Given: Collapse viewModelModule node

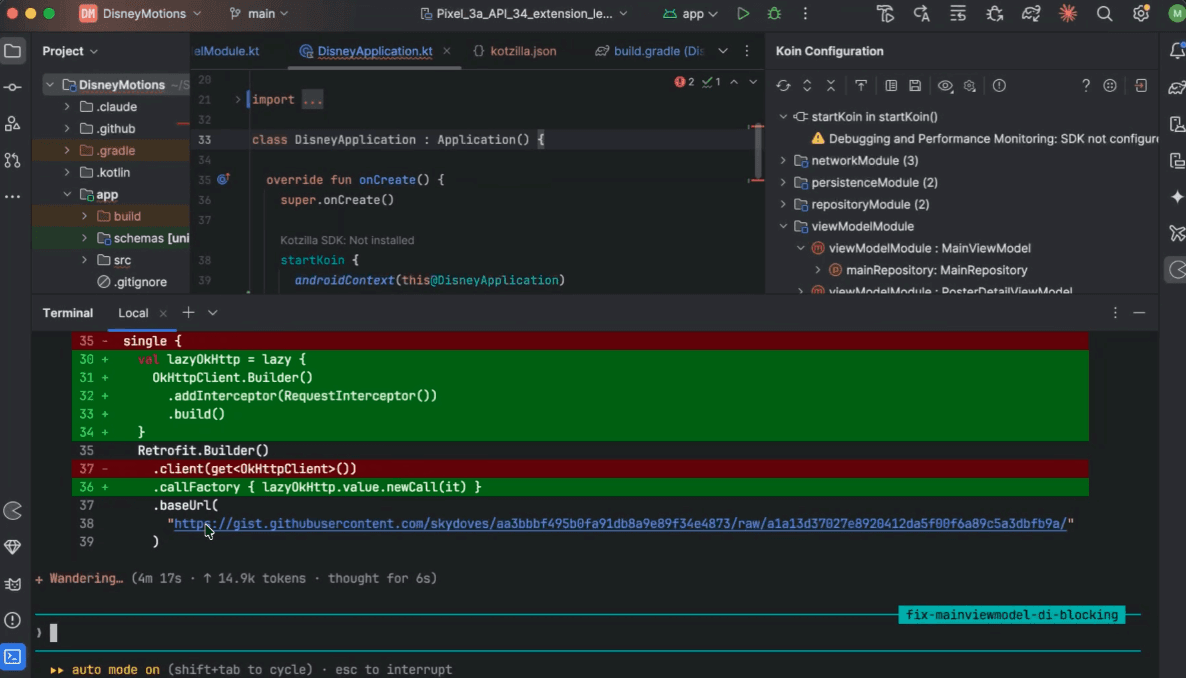Looking at the screenshot, I should 783,226.
